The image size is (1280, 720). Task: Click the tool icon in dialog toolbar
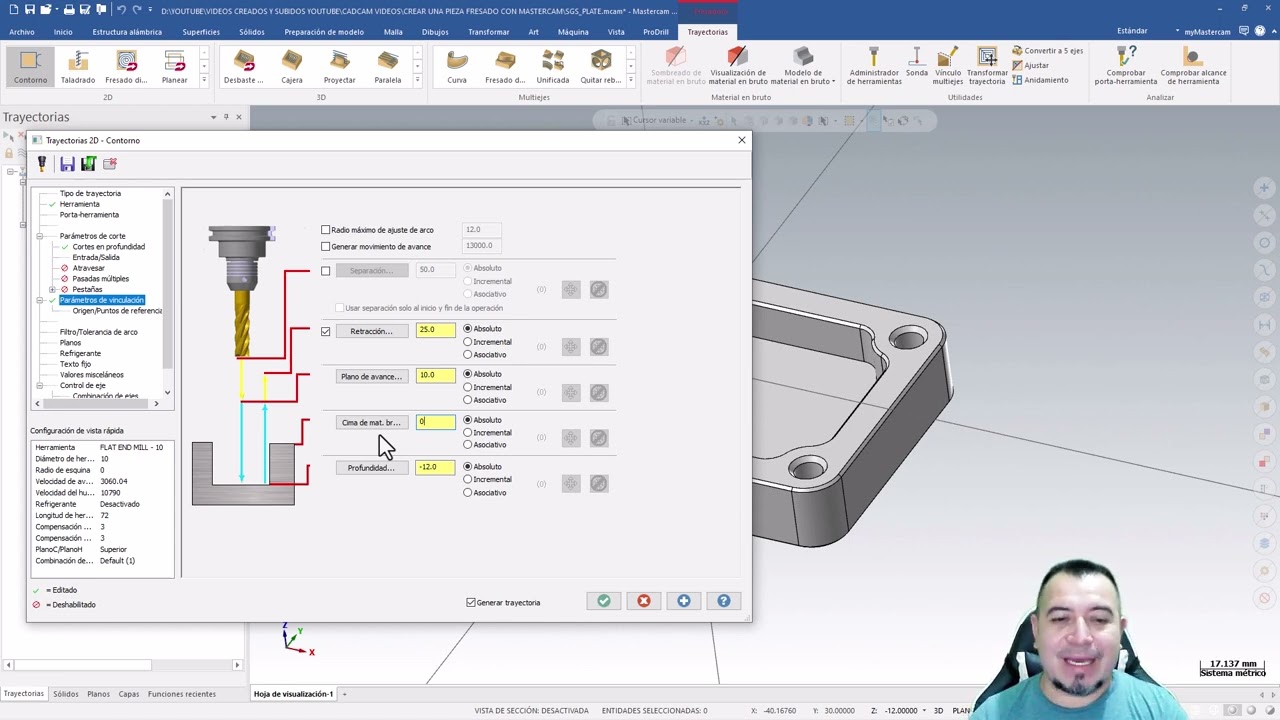(42, 163)
